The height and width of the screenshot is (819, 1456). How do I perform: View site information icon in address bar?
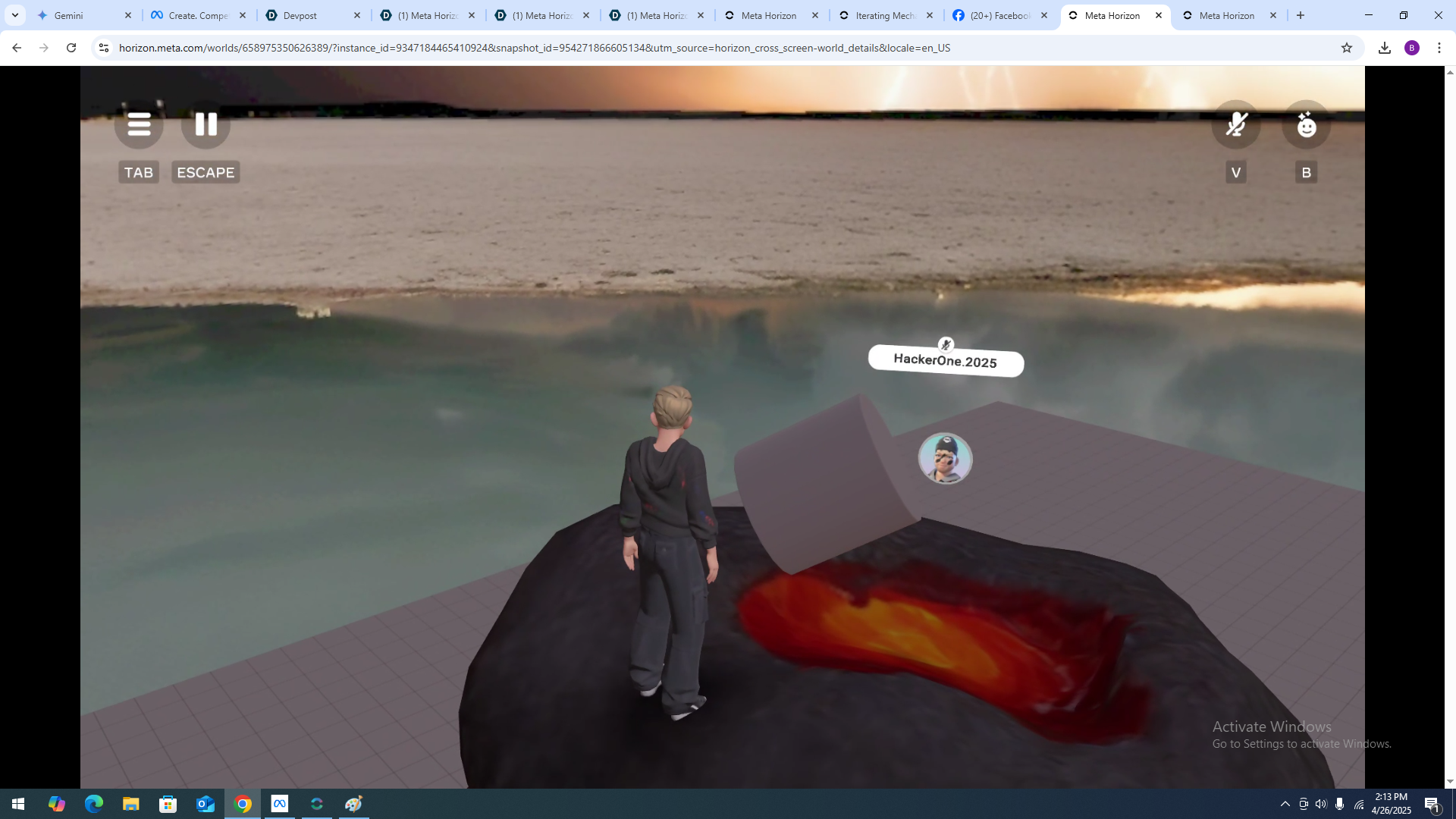104,48
